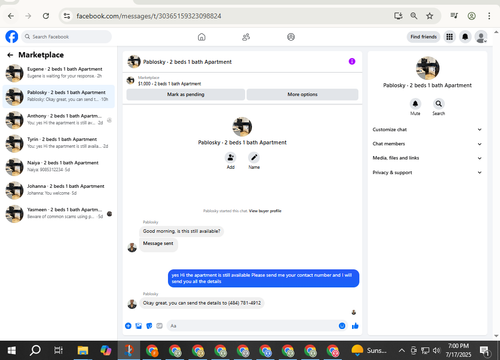Choose a GIF in the composer
Screen dimensions: 500x360
point(159,326)
